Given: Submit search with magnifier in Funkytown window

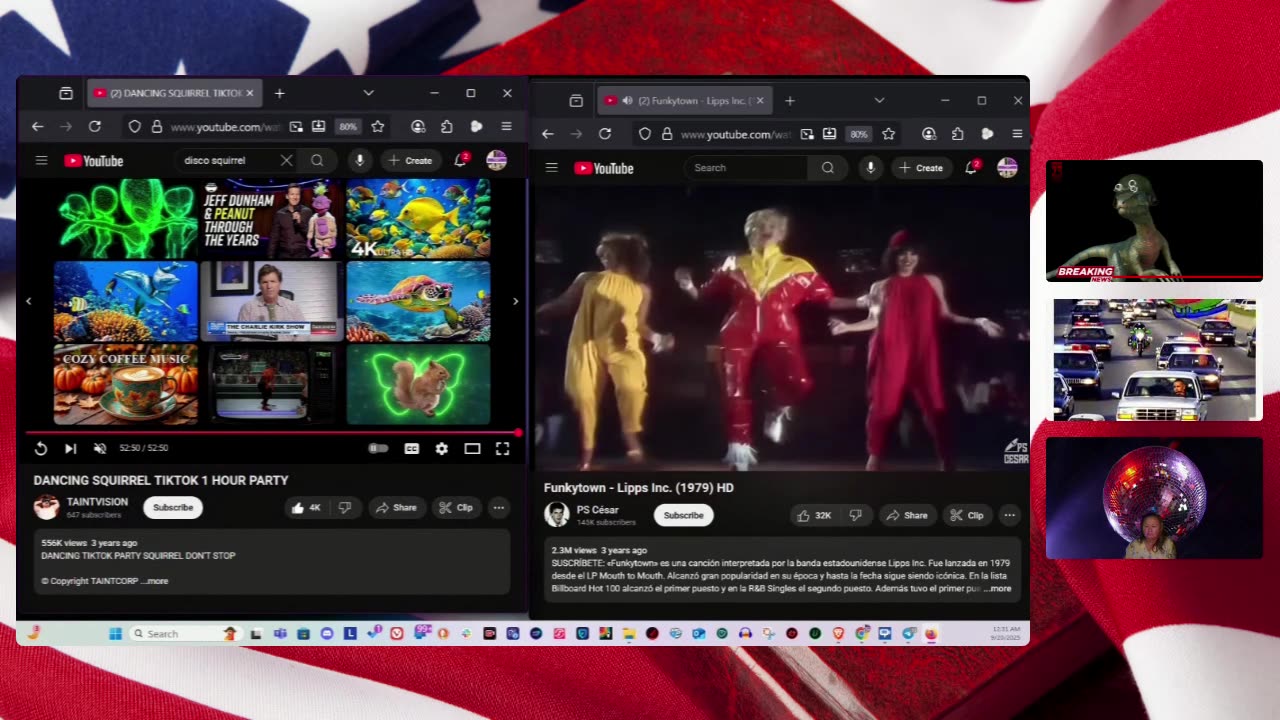Looking at the screenshot, I should pyautogui.click(x=828, y=168).
